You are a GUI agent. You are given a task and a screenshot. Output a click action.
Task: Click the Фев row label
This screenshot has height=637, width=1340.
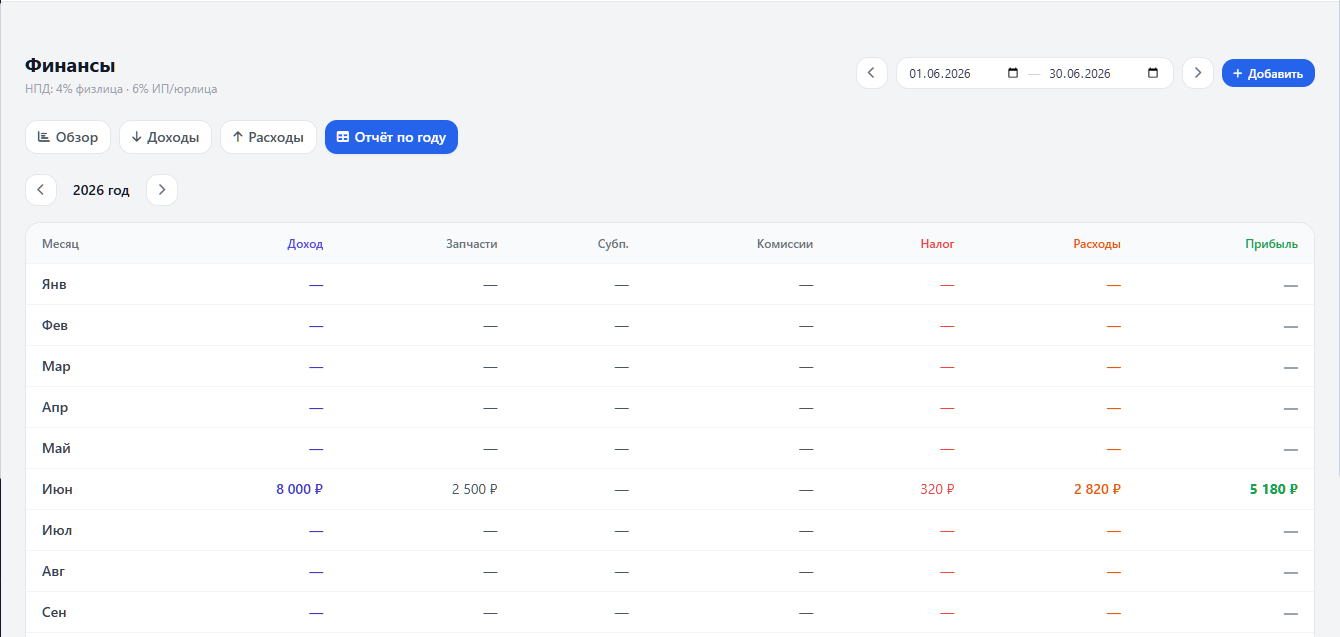tap(55, 326)
